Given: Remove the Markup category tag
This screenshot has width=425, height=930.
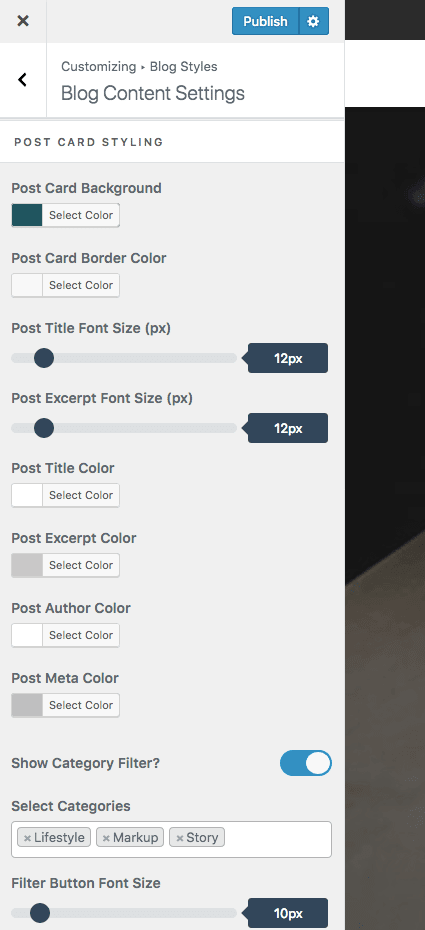Looking at the screenshot, I should (106, 838).
